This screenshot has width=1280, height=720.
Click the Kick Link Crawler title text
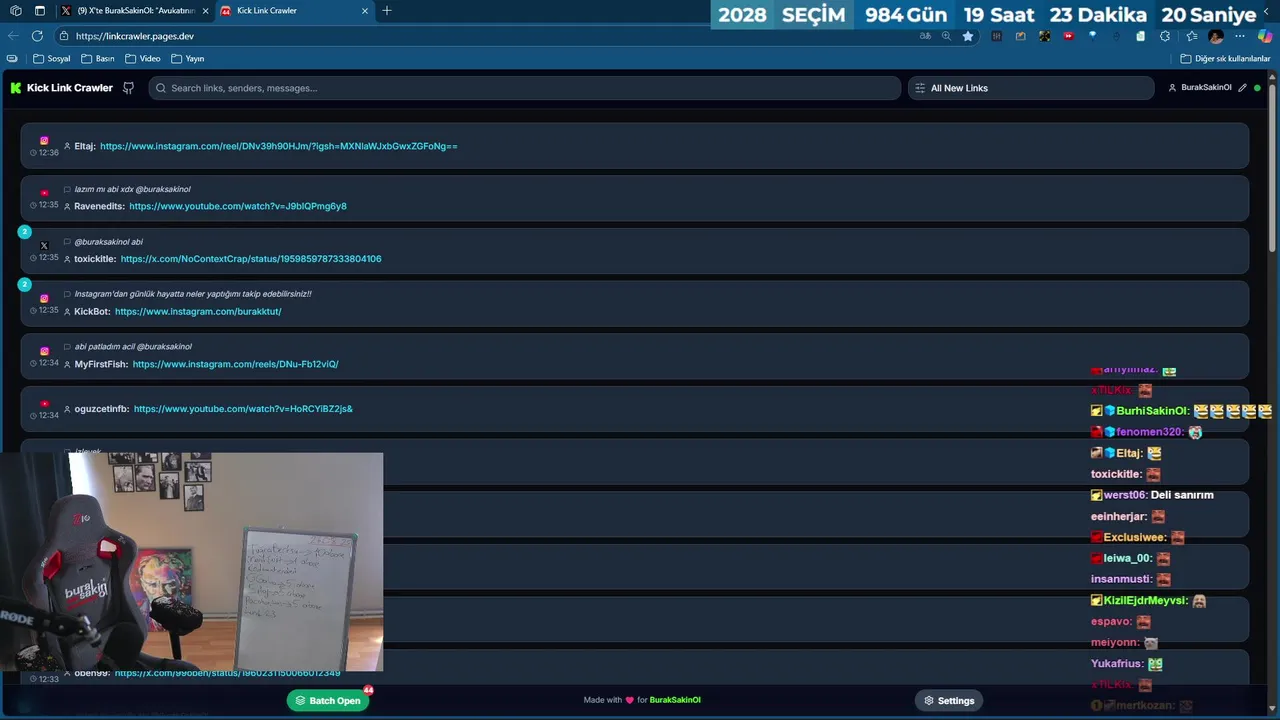pyautogui.click(x=70, y=88)
